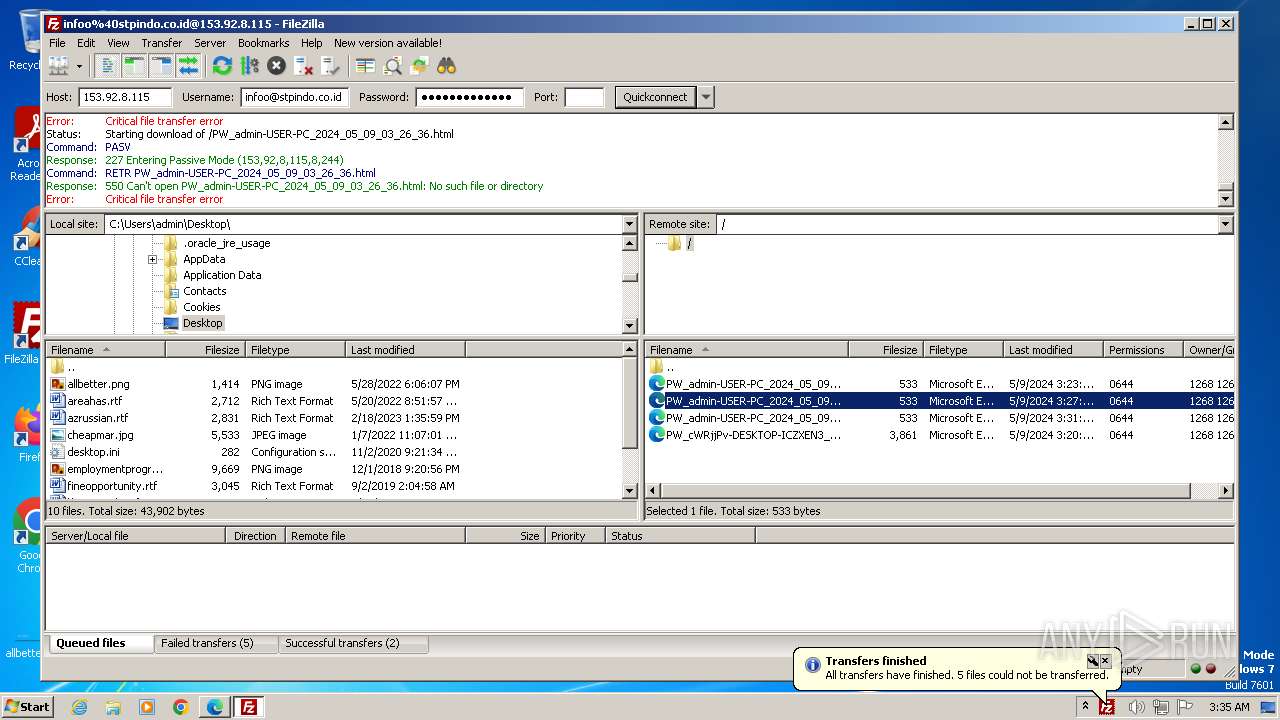Cancel current operation icon
The width and height of the screenshot is (1280, 720).
pyautogui.click(x=276, y=66)
